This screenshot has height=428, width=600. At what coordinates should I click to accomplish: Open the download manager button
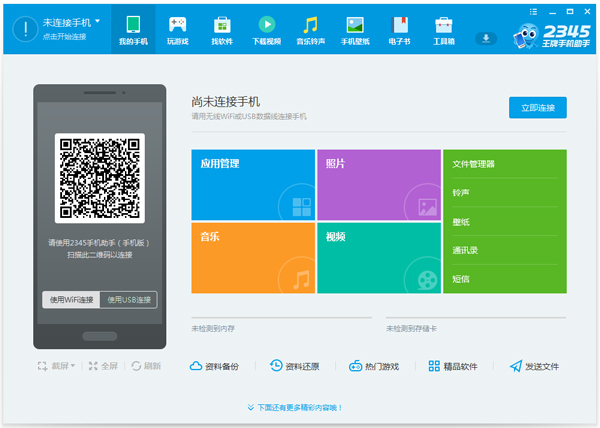click(486, 38)
